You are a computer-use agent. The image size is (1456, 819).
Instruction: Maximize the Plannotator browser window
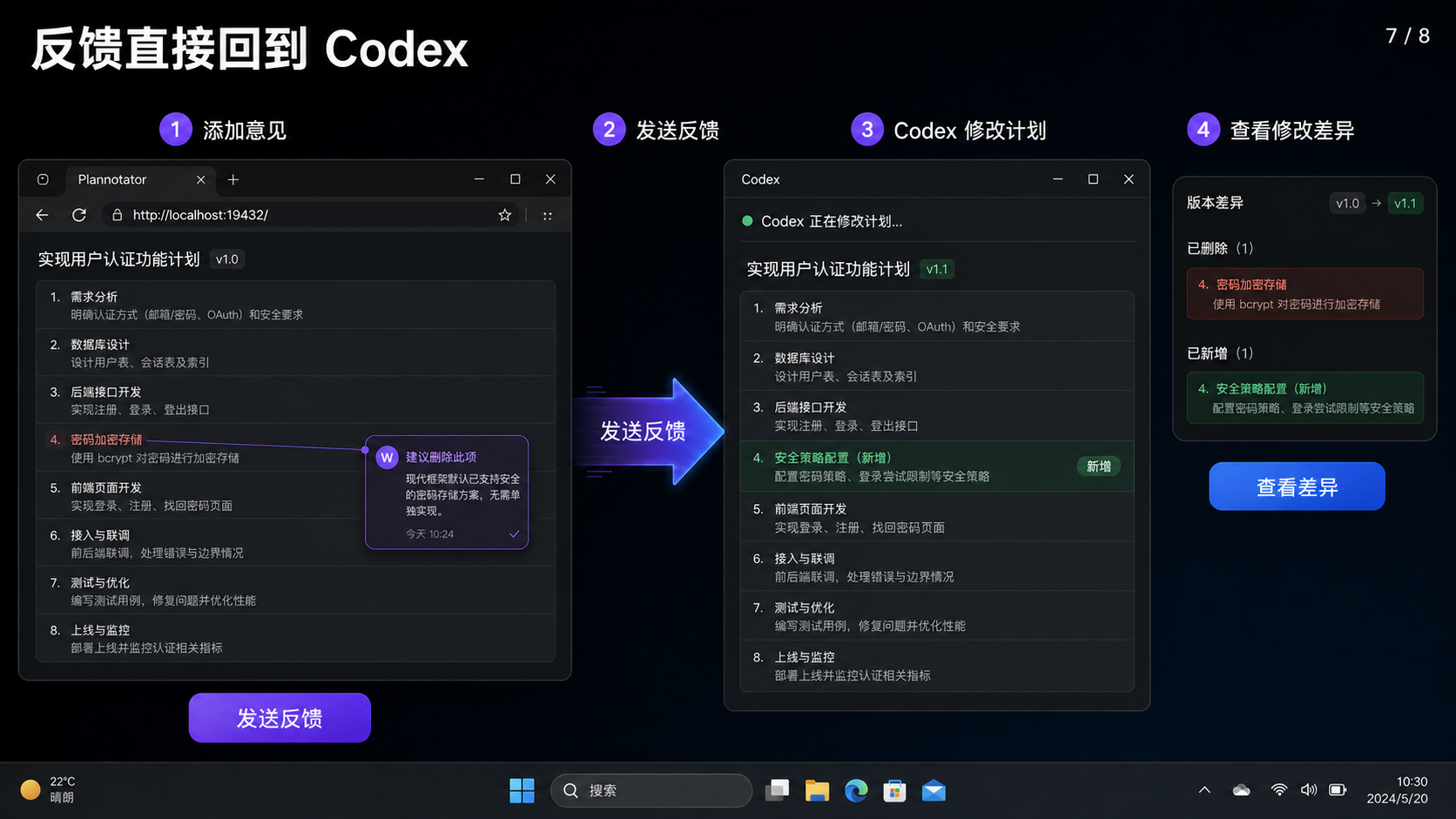(516, 179)
